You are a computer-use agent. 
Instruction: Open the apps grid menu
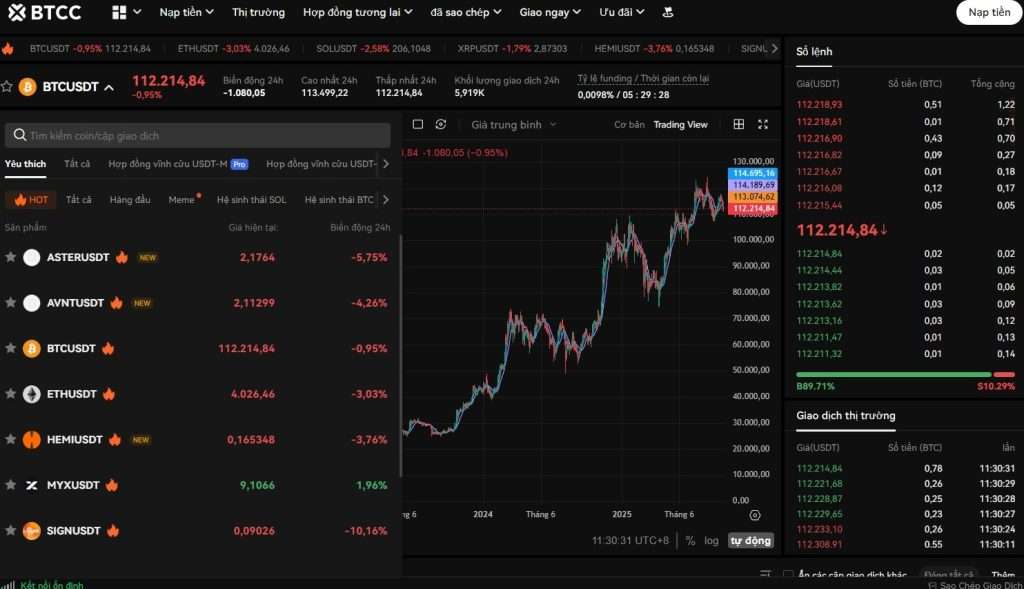pyautogui.click(x=119, y=12)
